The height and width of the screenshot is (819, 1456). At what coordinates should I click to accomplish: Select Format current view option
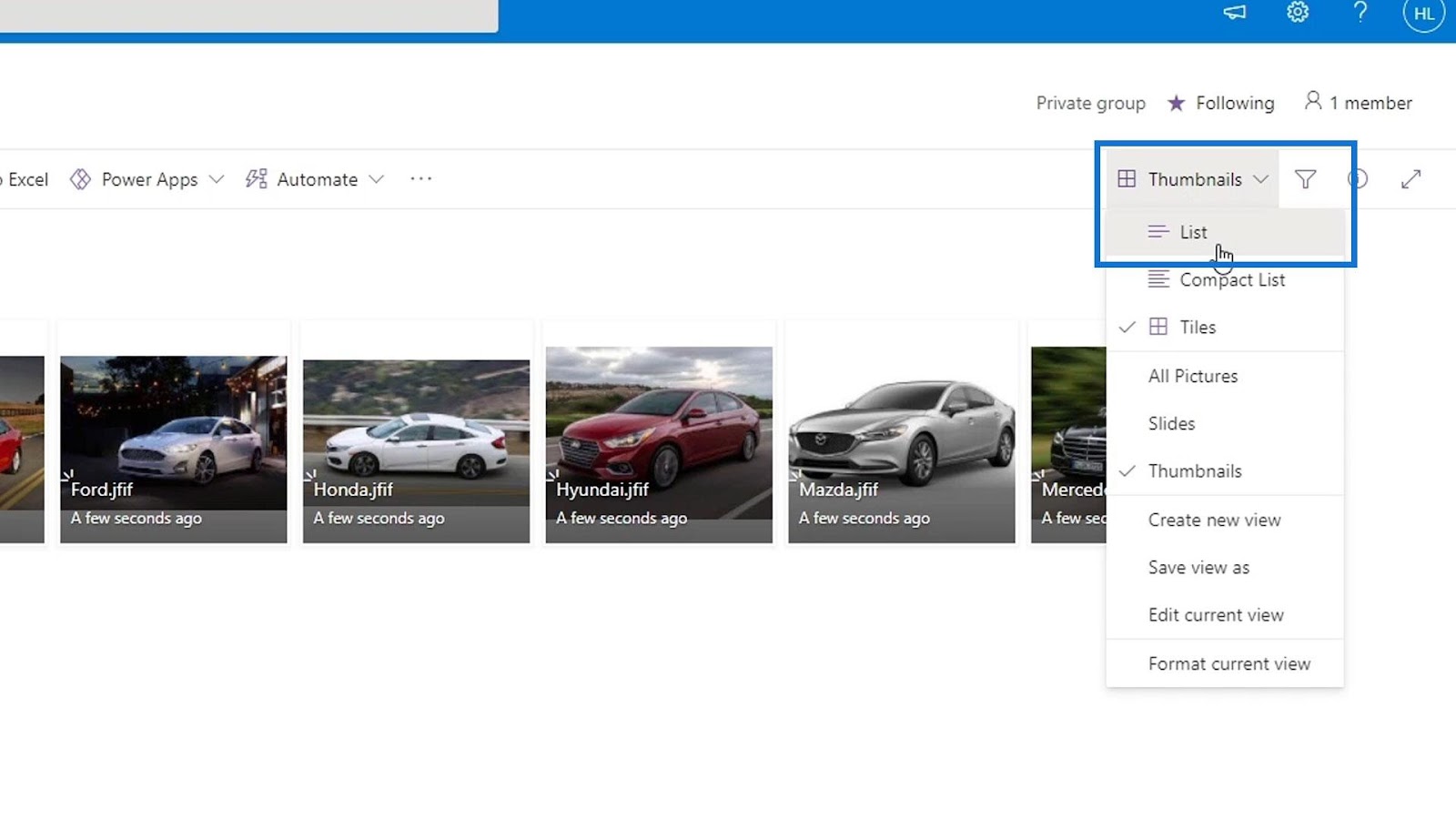pos(1228,664)
